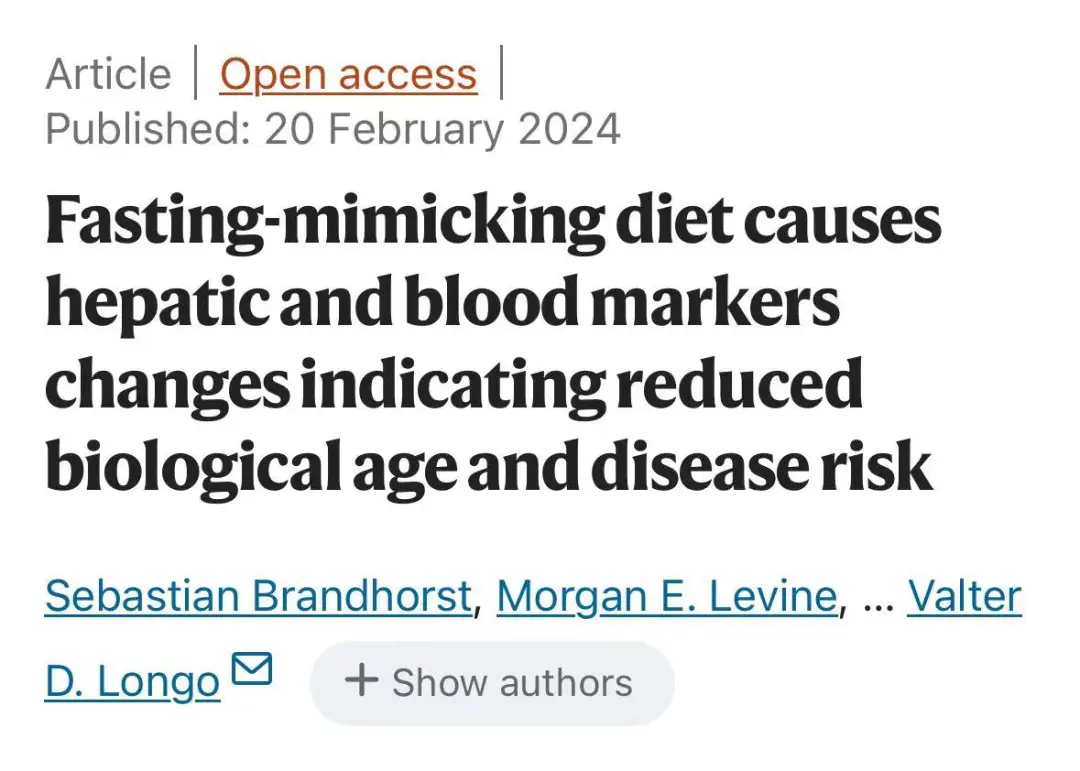Screen dimensions: 1080x771
Task: Click the envelope icon beside D. Longo
Action: tap(251, 669)
